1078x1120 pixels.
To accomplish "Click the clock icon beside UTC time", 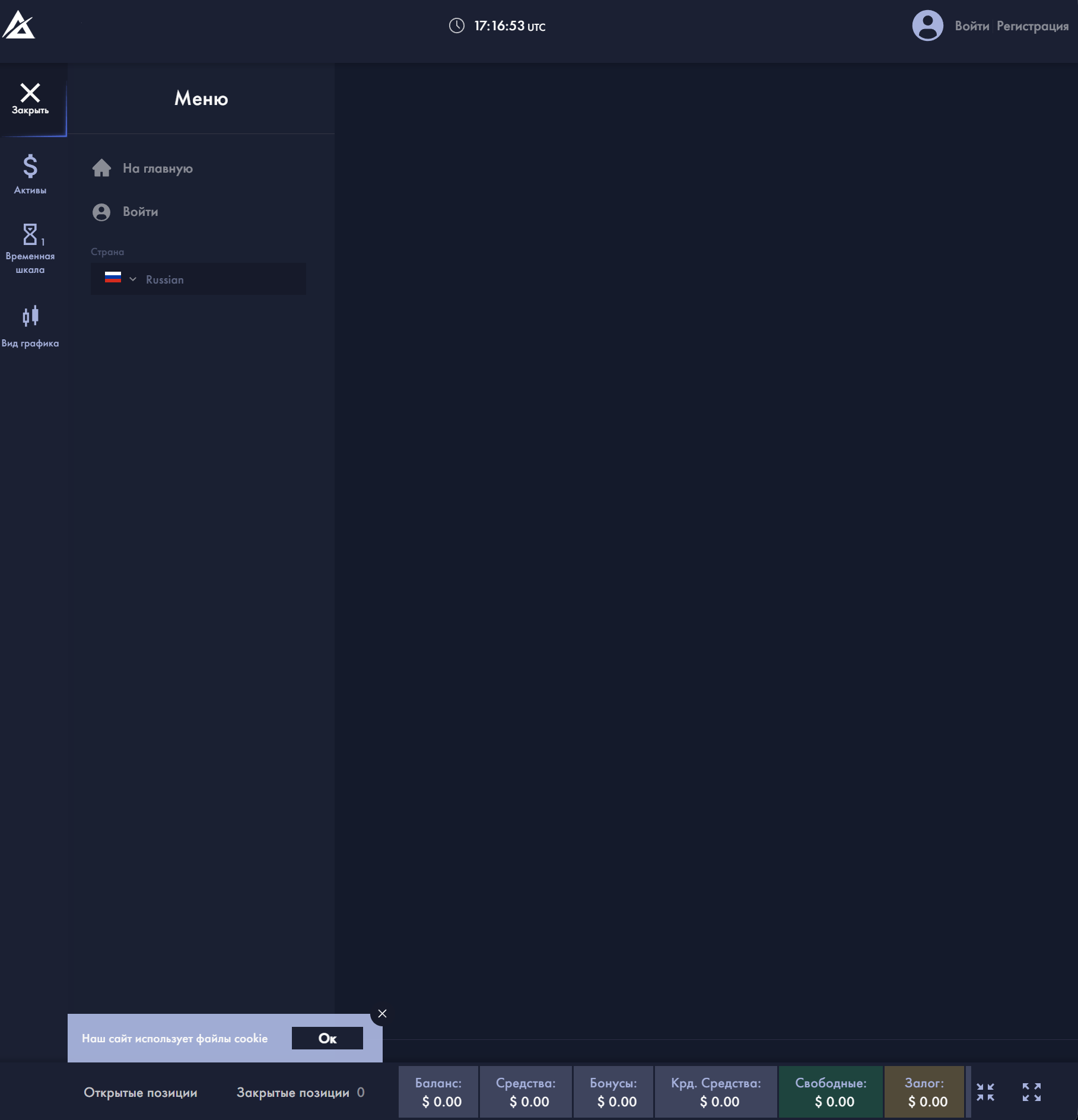I will point(457,26).
